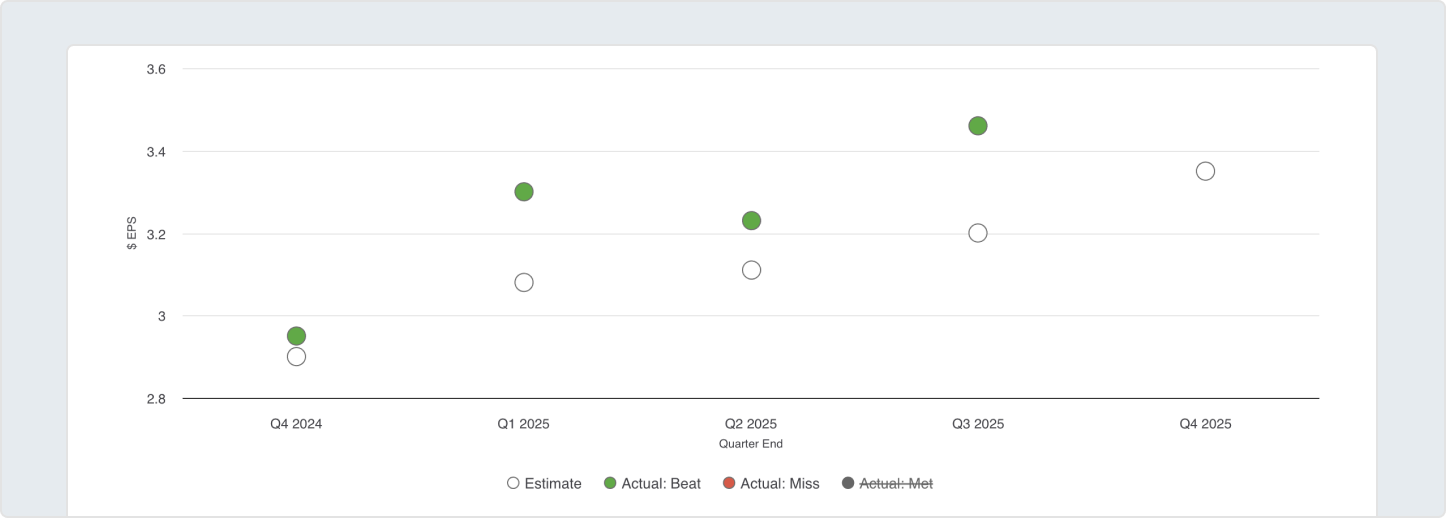
Task: Click the white Q4 2024 estimate circle
Action: 296,357
